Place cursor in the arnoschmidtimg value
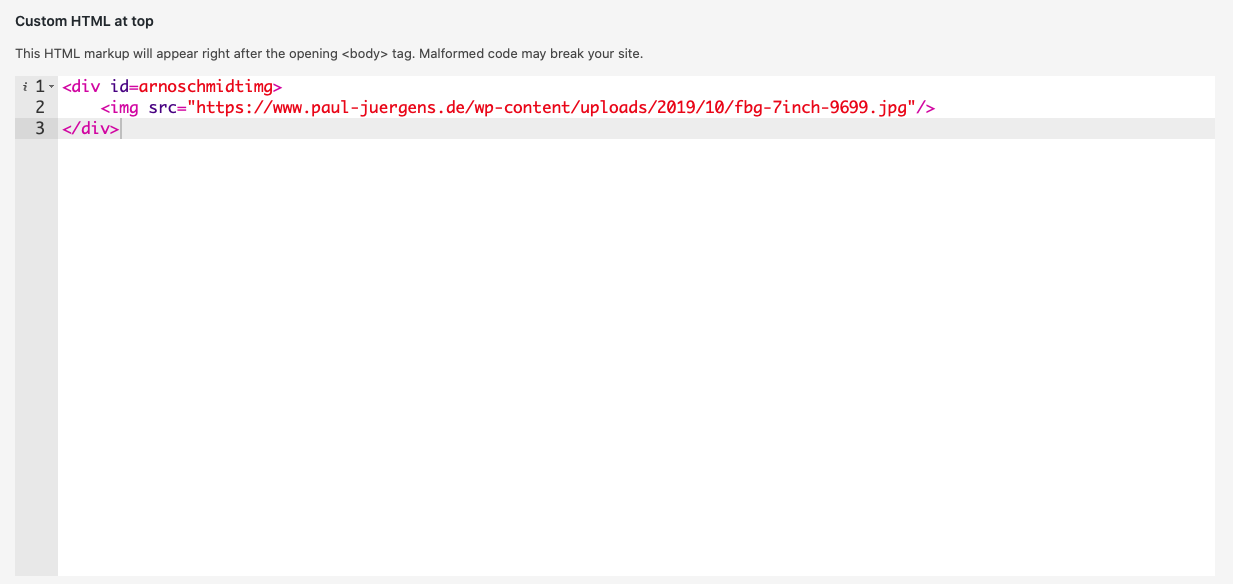Viewport: 1233px width, 584px height. click(x=205, y=87)
